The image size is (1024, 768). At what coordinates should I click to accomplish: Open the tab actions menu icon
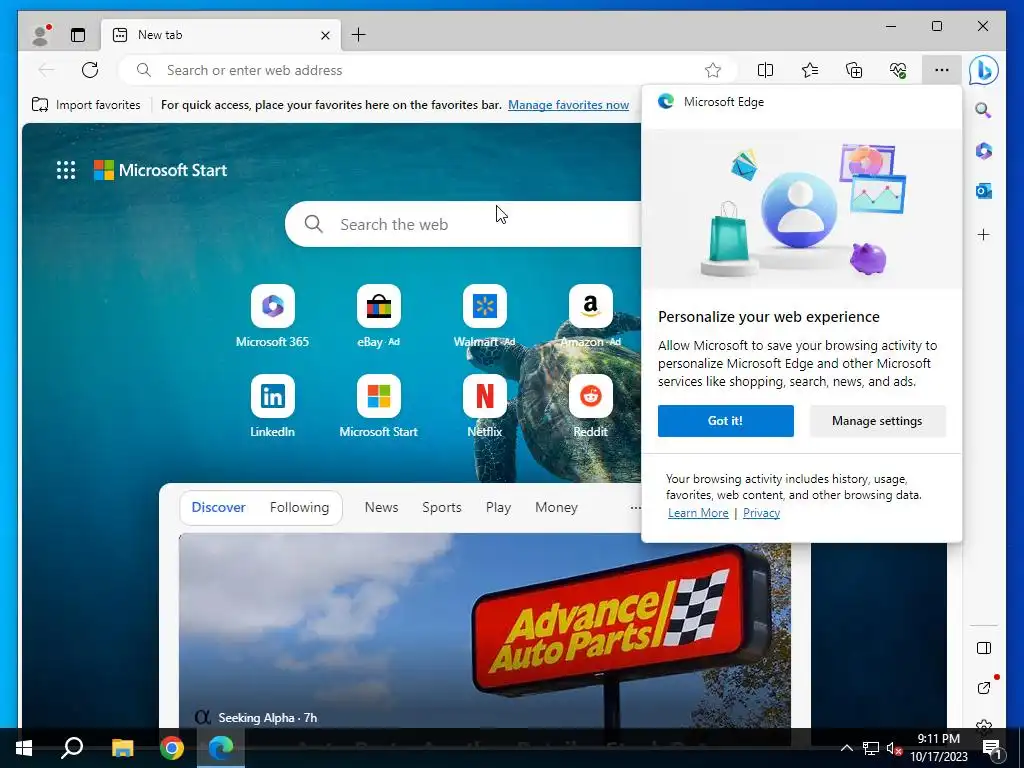click(78, 35)
